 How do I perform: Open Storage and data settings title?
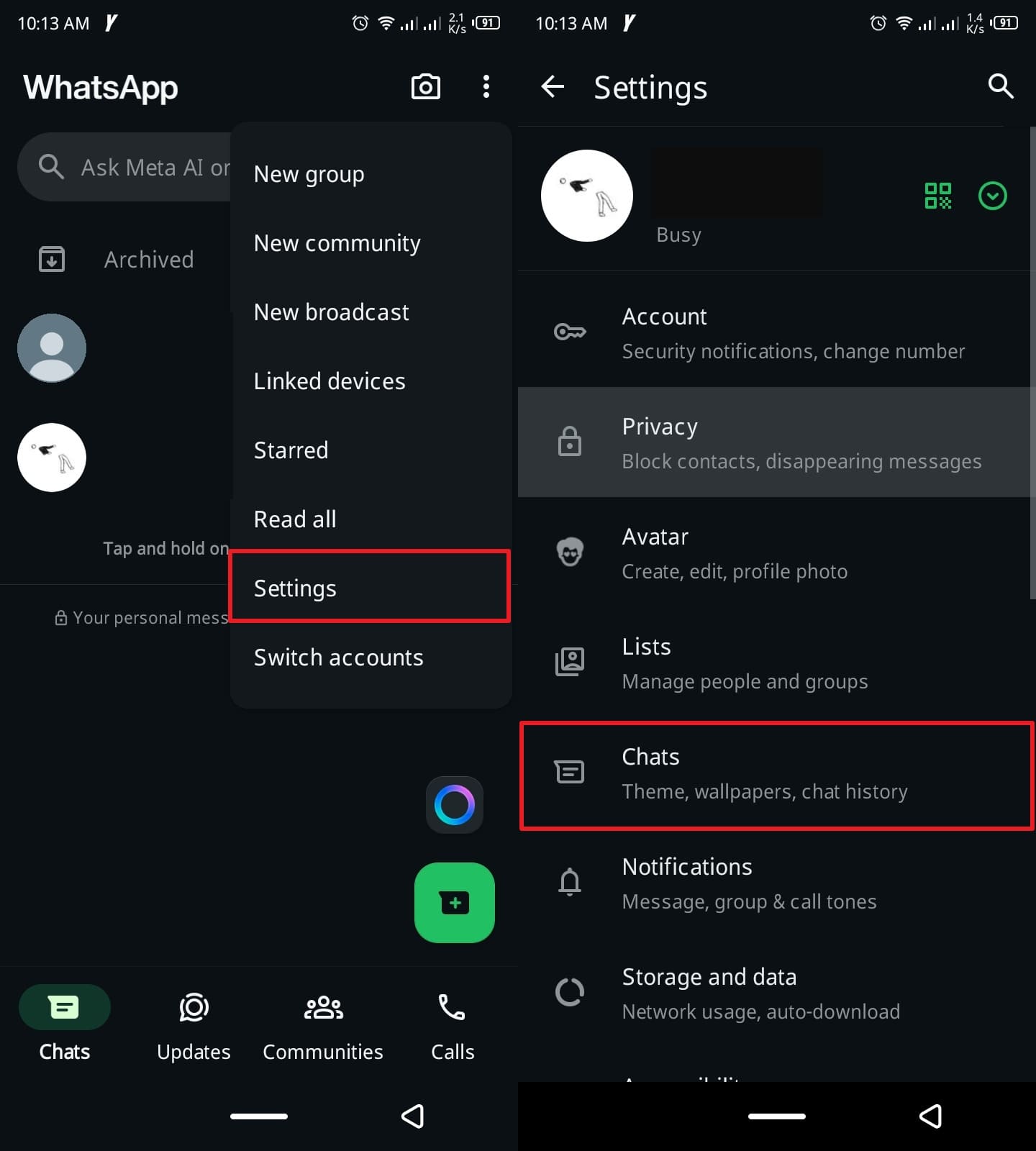coord(709,977)
